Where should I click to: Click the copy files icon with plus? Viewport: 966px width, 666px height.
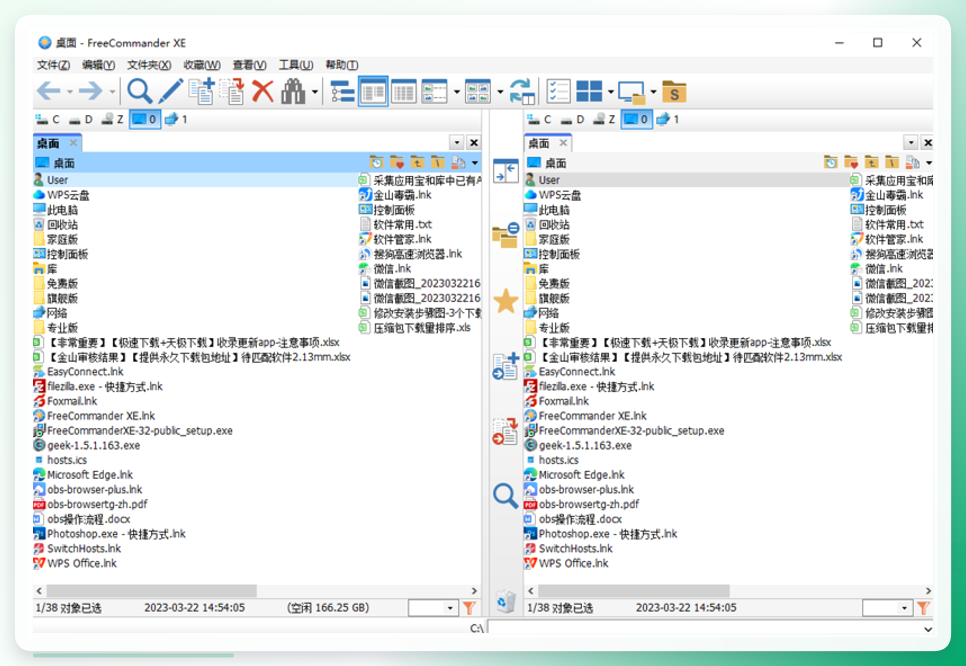(x=201, y=92)
